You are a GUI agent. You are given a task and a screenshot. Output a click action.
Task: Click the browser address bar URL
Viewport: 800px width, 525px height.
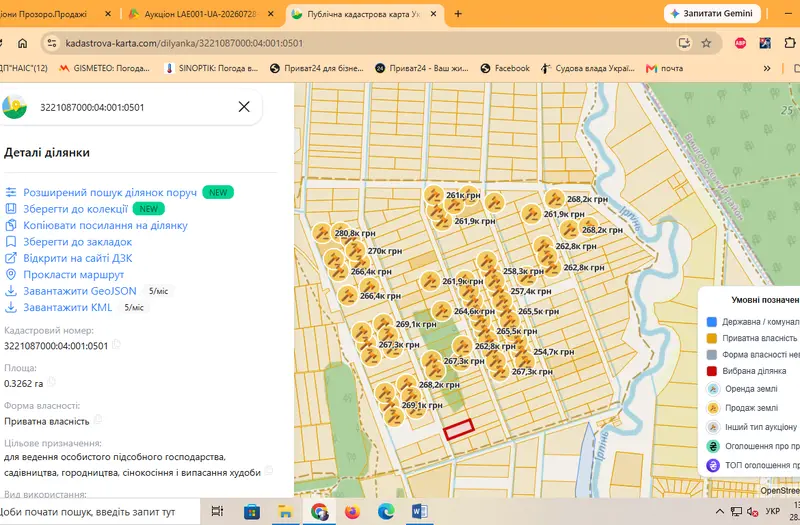pyautogui.click(x=184, y=43)
